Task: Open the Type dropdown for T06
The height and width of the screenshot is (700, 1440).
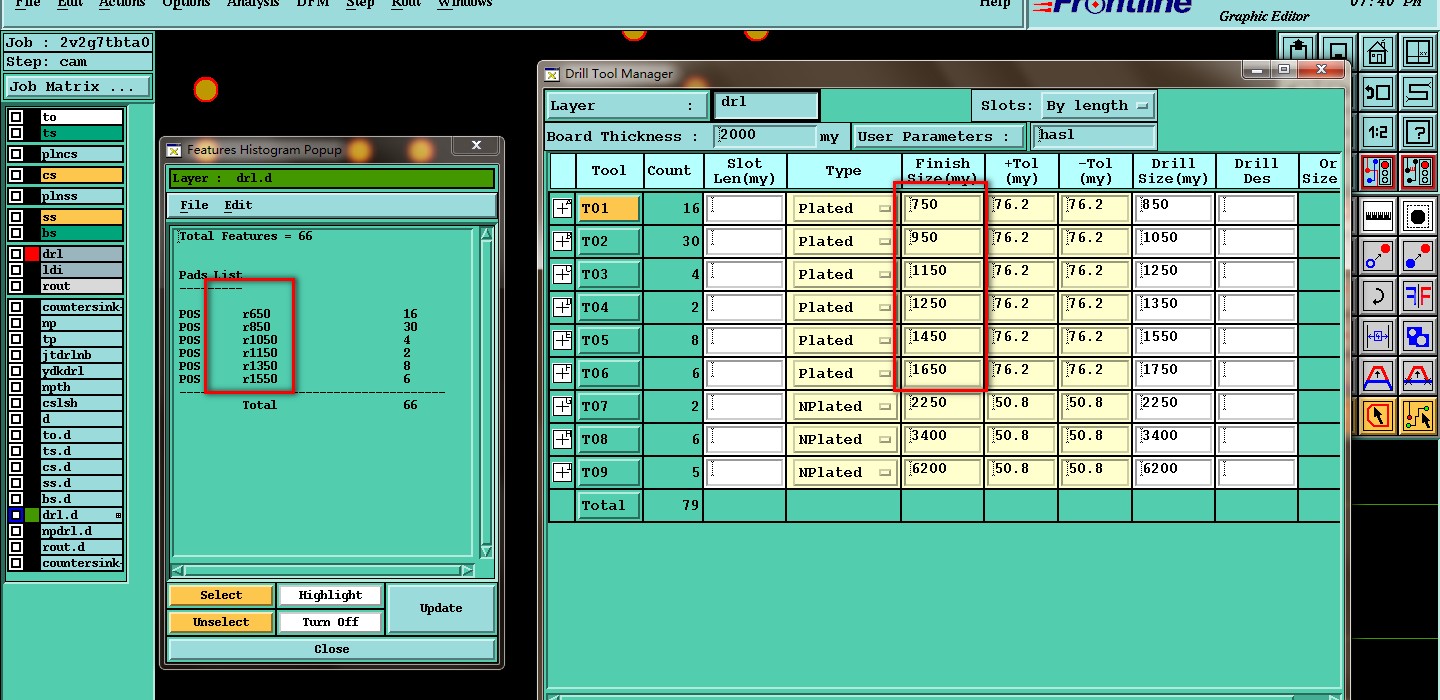Action: (844, 373)
